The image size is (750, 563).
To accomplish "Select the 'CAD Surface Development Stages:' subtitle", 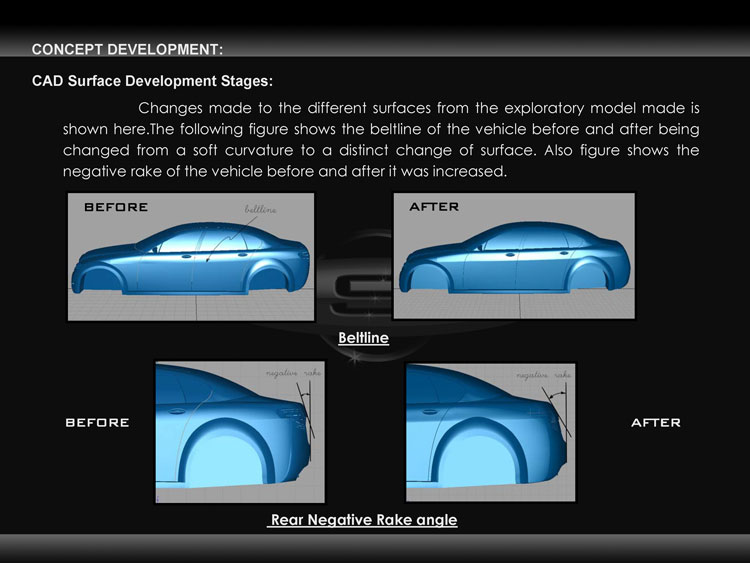I will [152, 81].
